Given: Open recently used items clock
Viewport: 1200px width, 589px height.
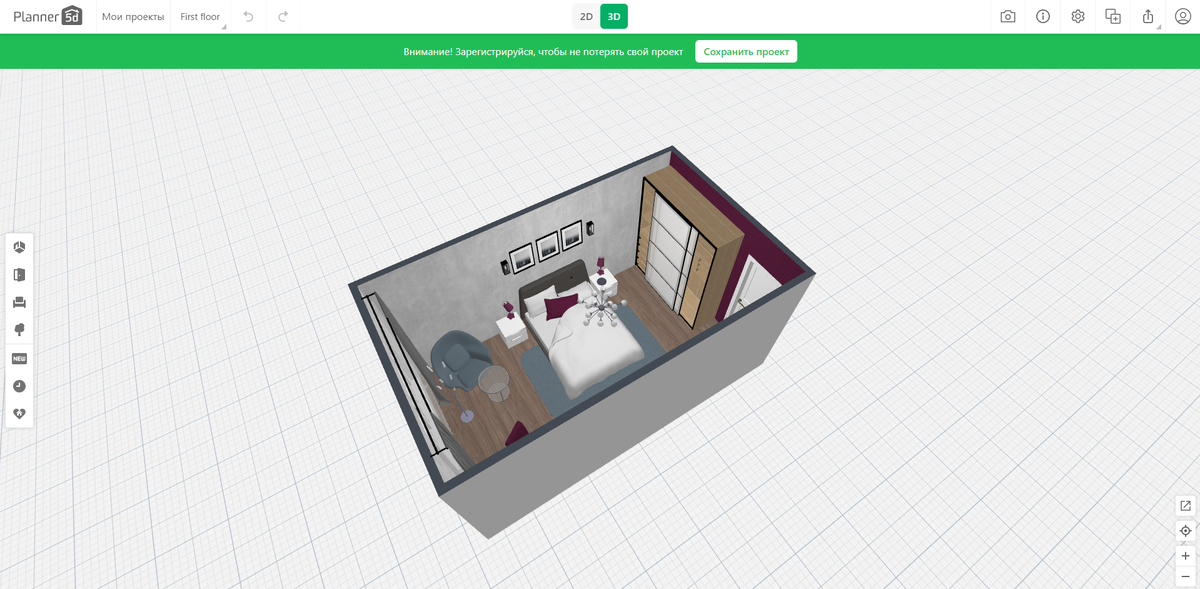Looking at the screenshot, I should (x=19, y=386).
